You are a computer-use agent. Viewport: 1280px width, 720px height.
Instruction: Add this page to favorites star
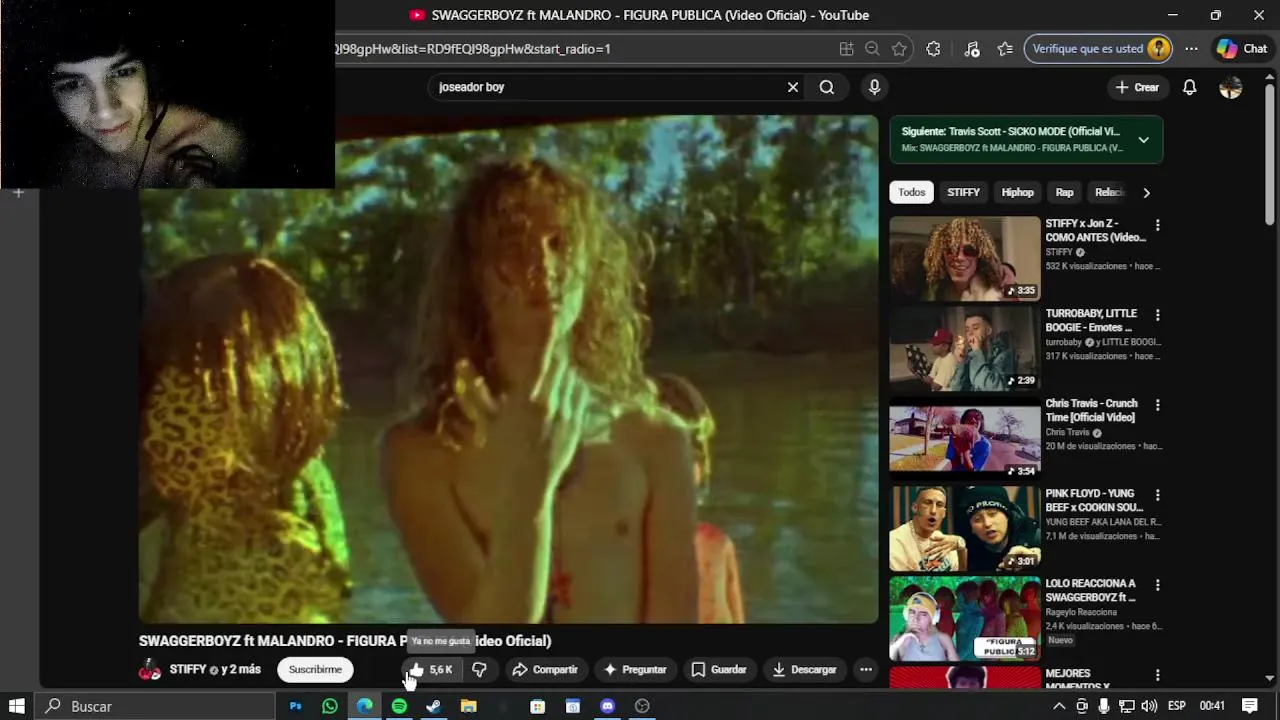pos(899,49)
